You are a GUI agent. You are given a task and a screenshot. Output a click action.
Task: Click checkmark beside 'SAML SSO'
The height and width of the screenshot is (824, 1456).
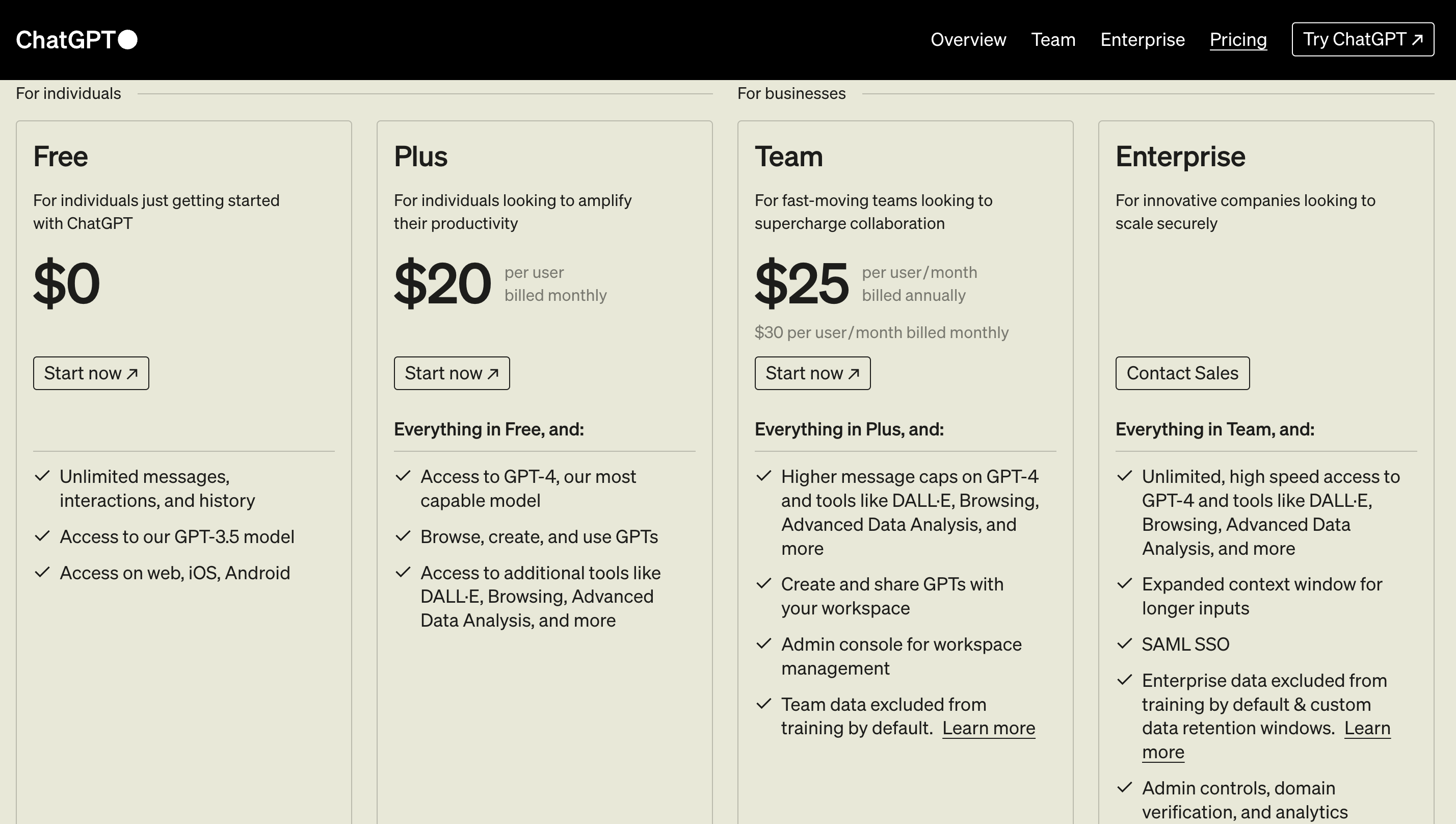coord(1125,643)
